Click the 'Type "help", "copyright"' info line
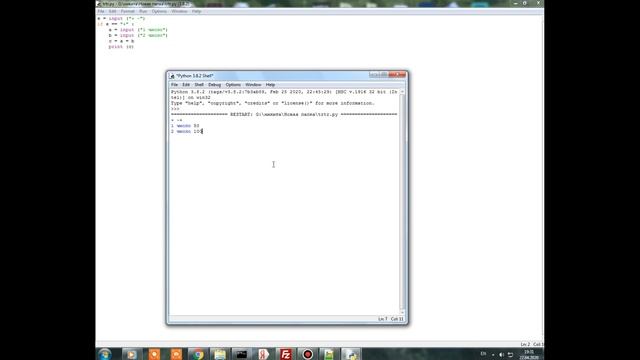640x360 pixels. pyautogui.click(x=273, y=104)
